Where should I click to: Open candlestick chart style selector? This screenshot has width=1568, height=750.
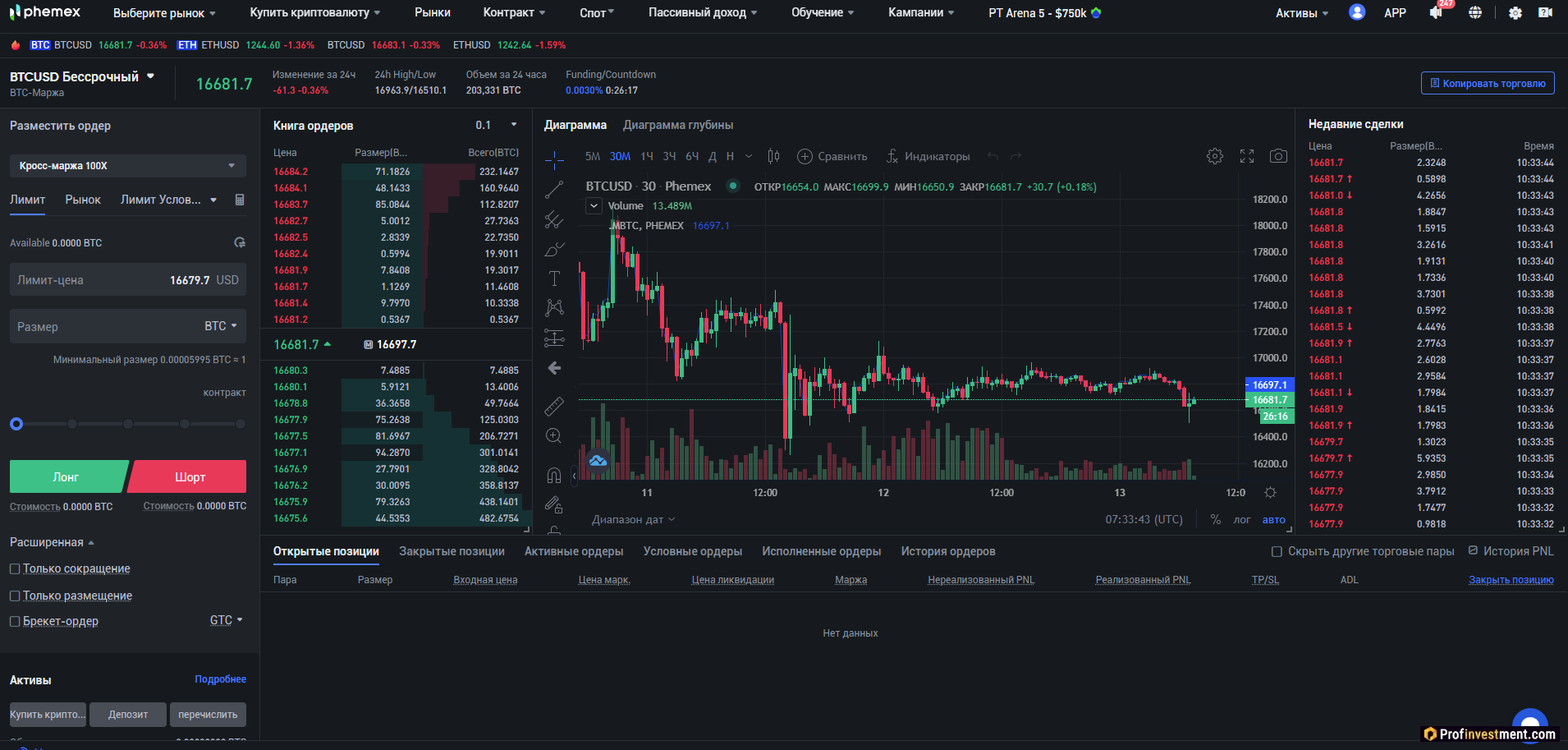point(773,156)
